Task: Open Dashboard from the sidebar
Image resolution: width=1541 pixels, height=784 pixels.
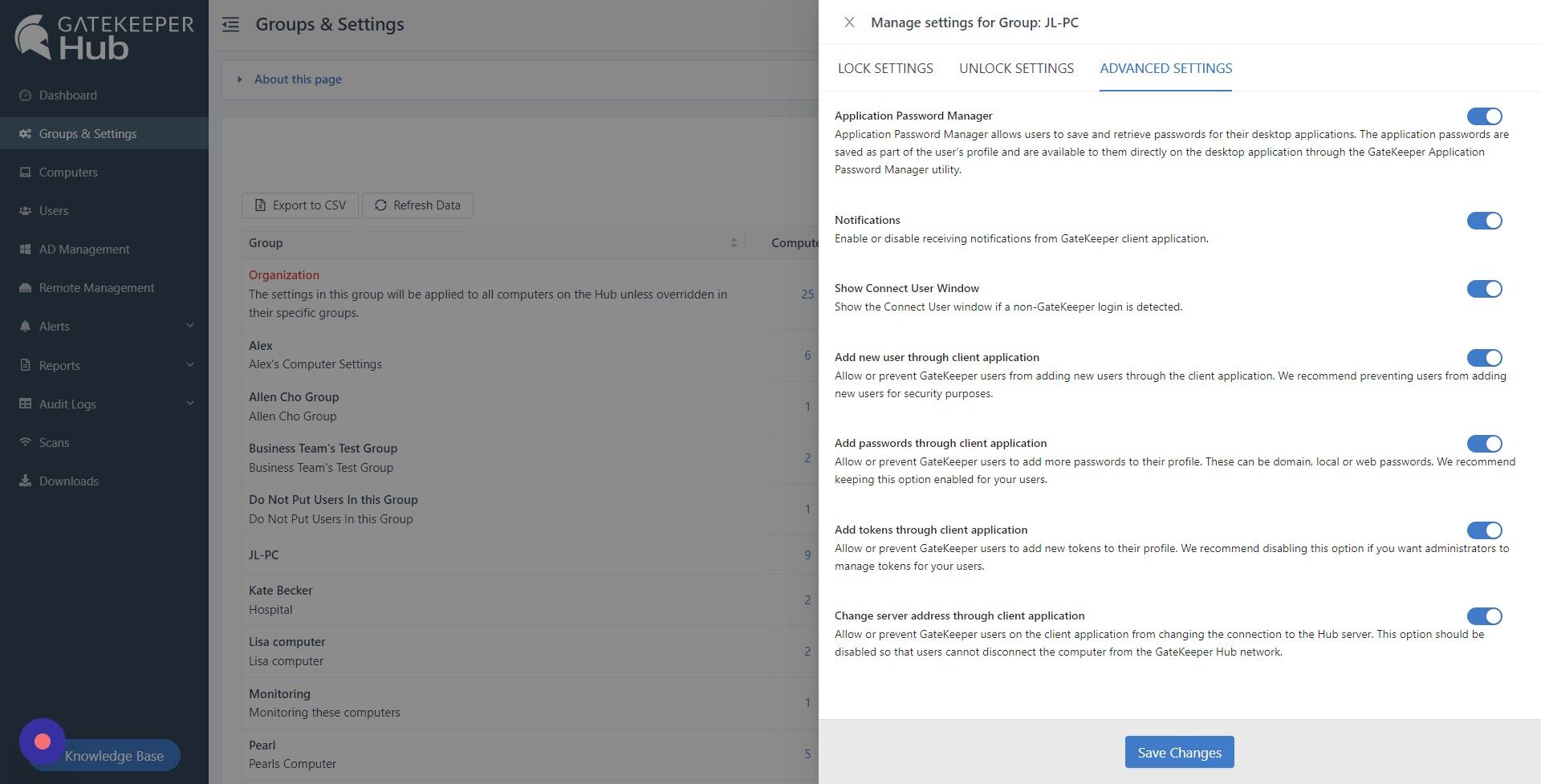Action: 104,95
